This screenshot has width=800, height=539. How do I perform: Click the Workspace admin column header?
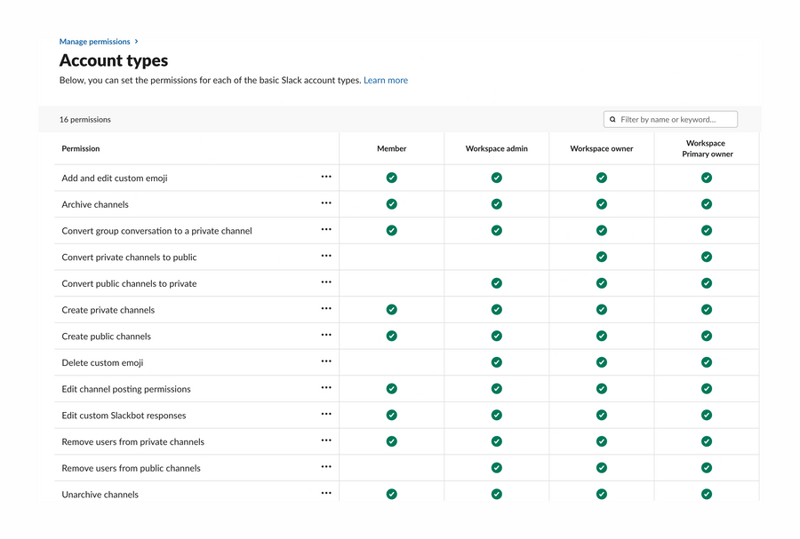(496, 149)
